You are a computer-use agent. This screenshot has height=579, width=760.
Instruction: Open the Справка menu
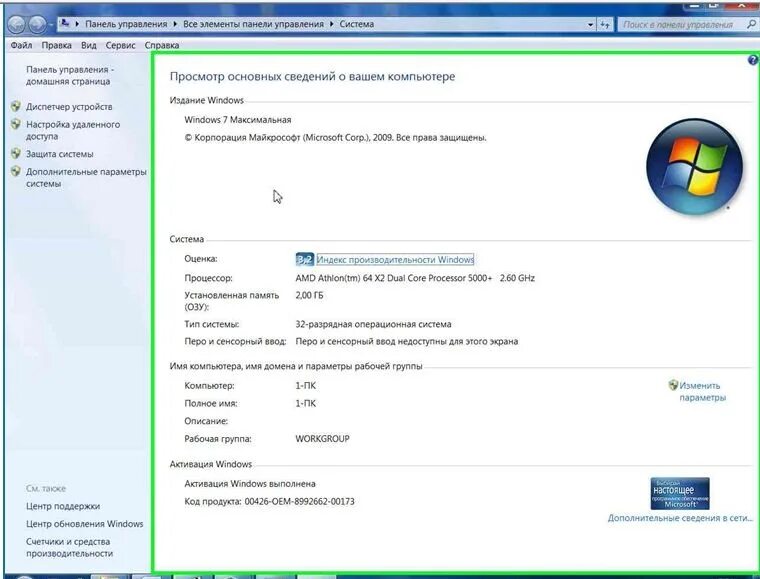[x=162, y=45]
